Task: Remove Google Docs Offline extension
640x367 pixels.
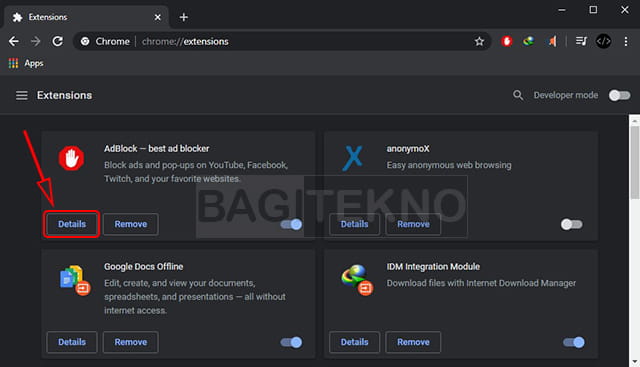Action: pyautogui.click(x=131, y=342)
